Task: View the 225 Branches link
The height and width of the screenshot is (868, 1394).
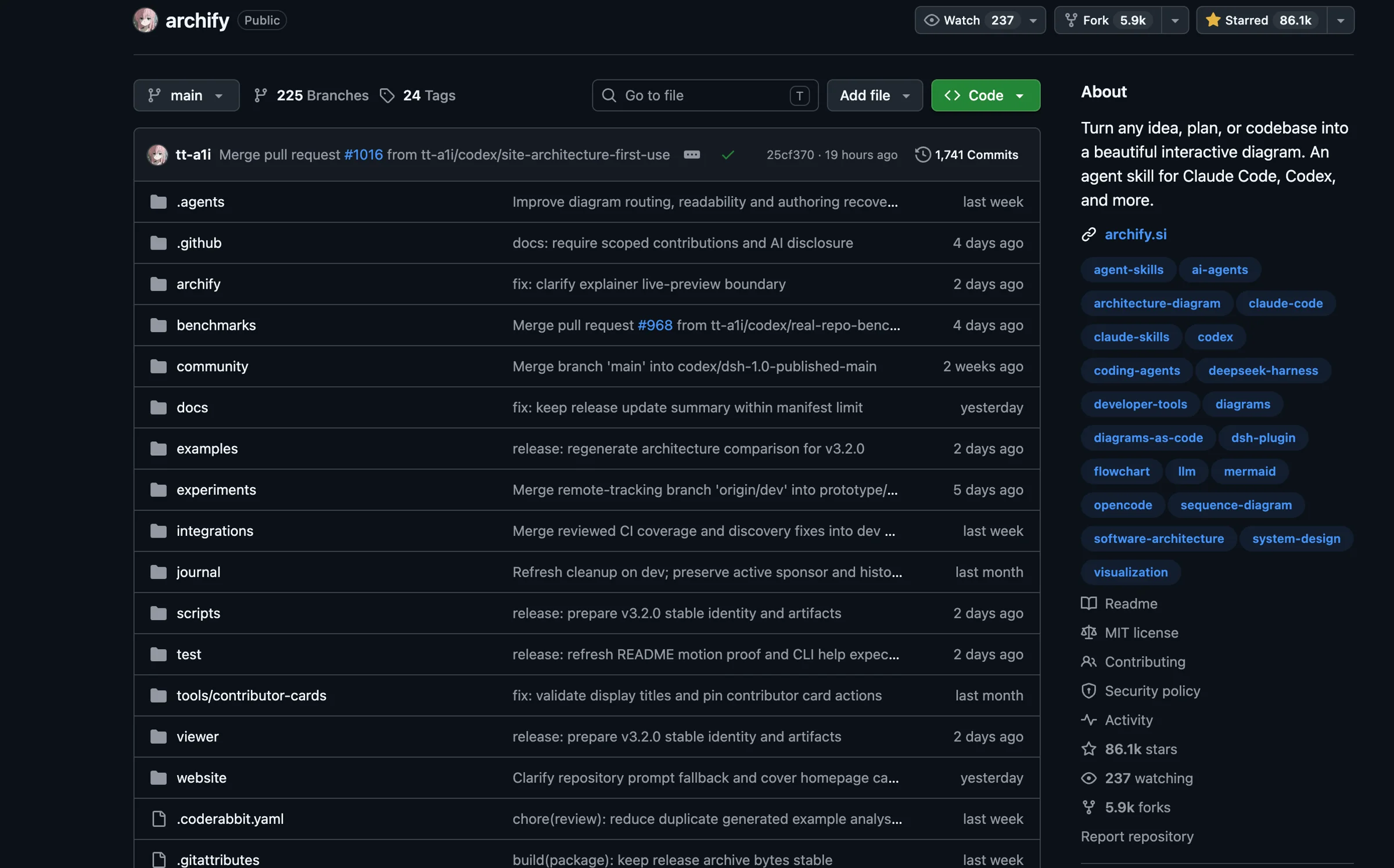Action: (x=311, y=95)
